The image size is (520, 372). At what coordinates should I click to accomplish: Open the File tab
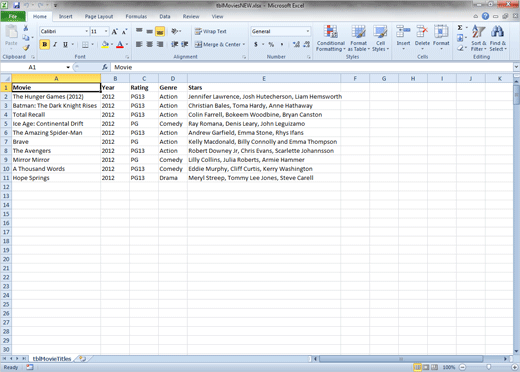(13, 16)
